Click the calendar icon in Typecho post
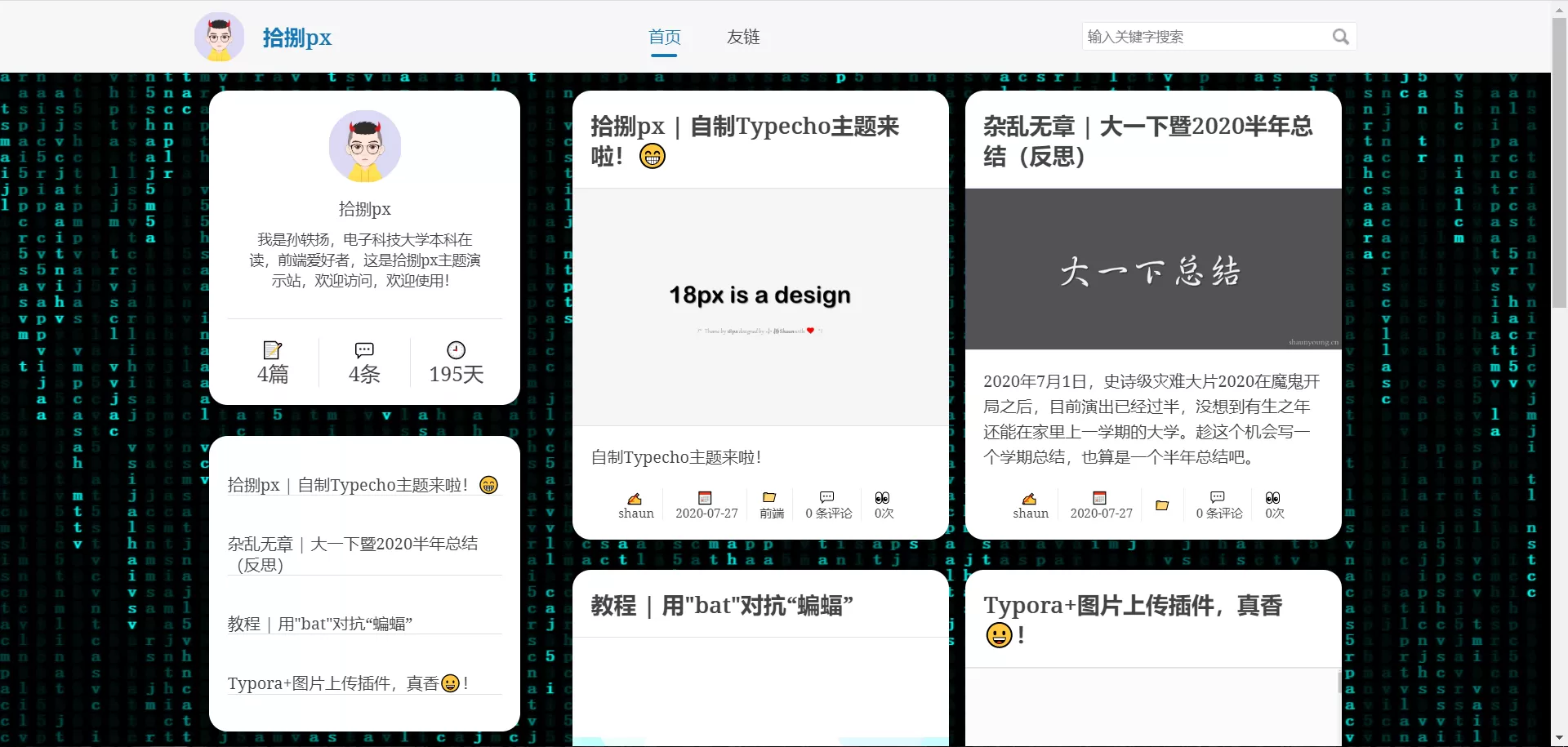 [706, 498]
